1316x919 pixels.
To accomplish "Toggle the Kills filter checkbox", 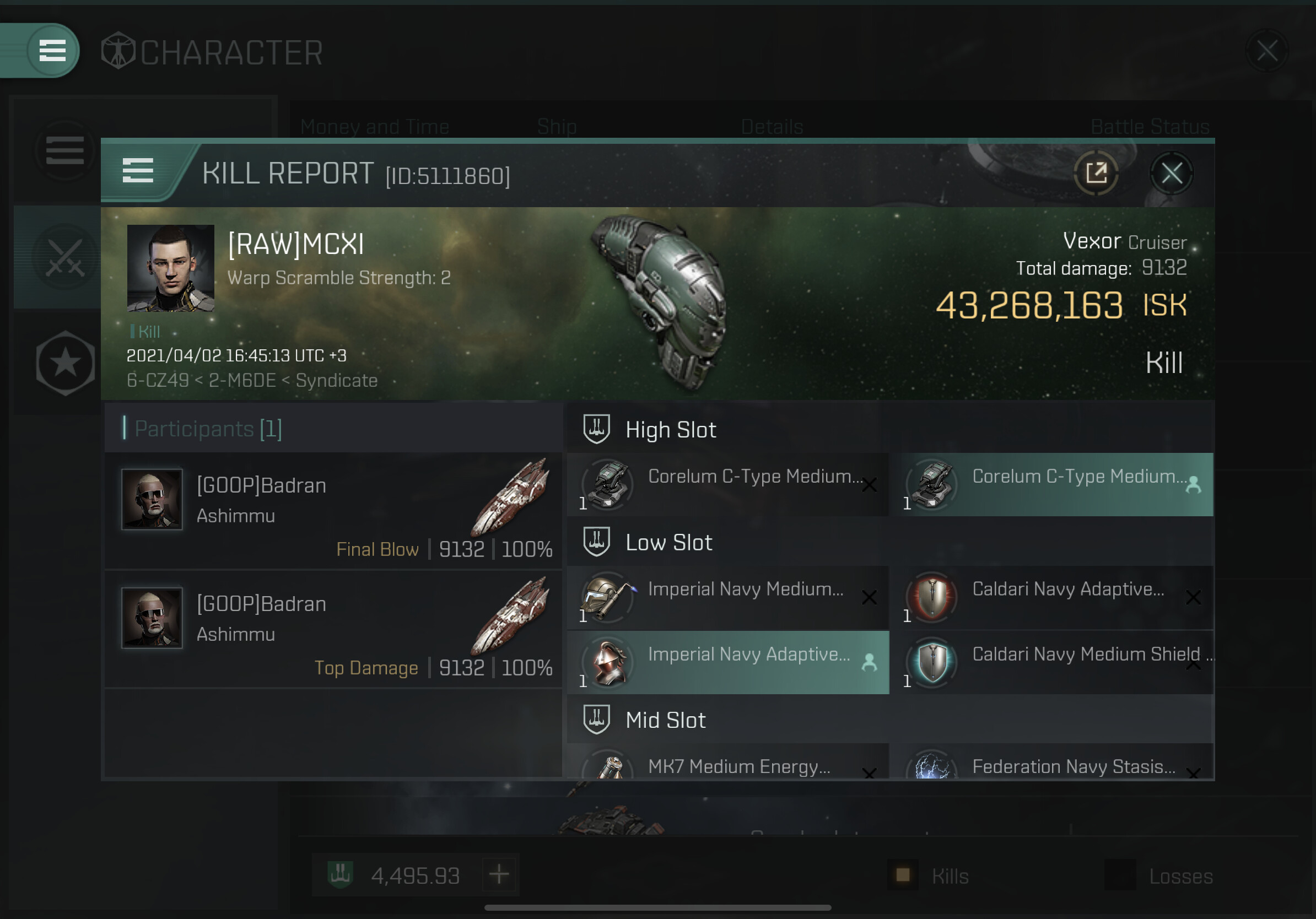I will [903, 875].
